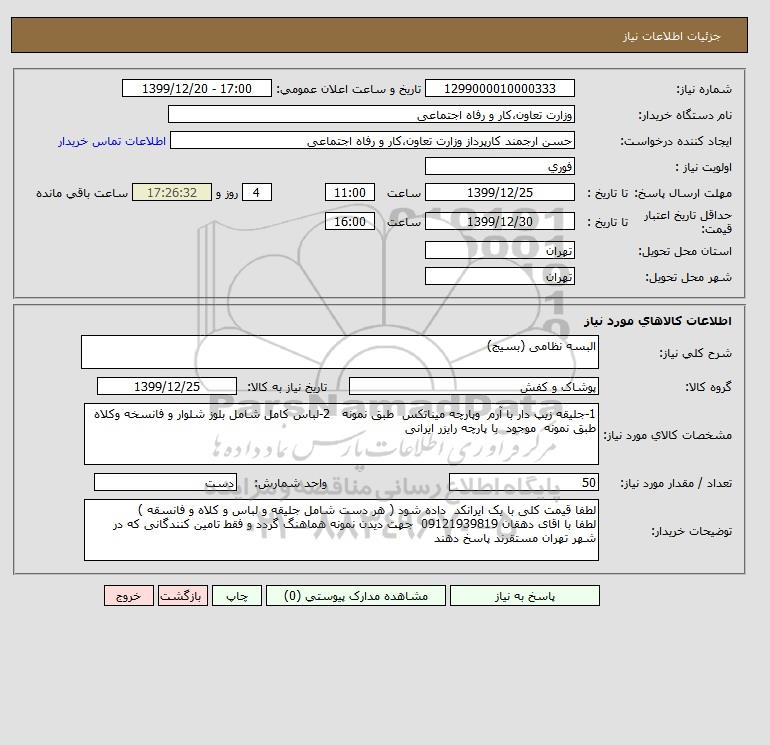
Task: Click the اولویت نیاز label
Action: pos(704,167)
